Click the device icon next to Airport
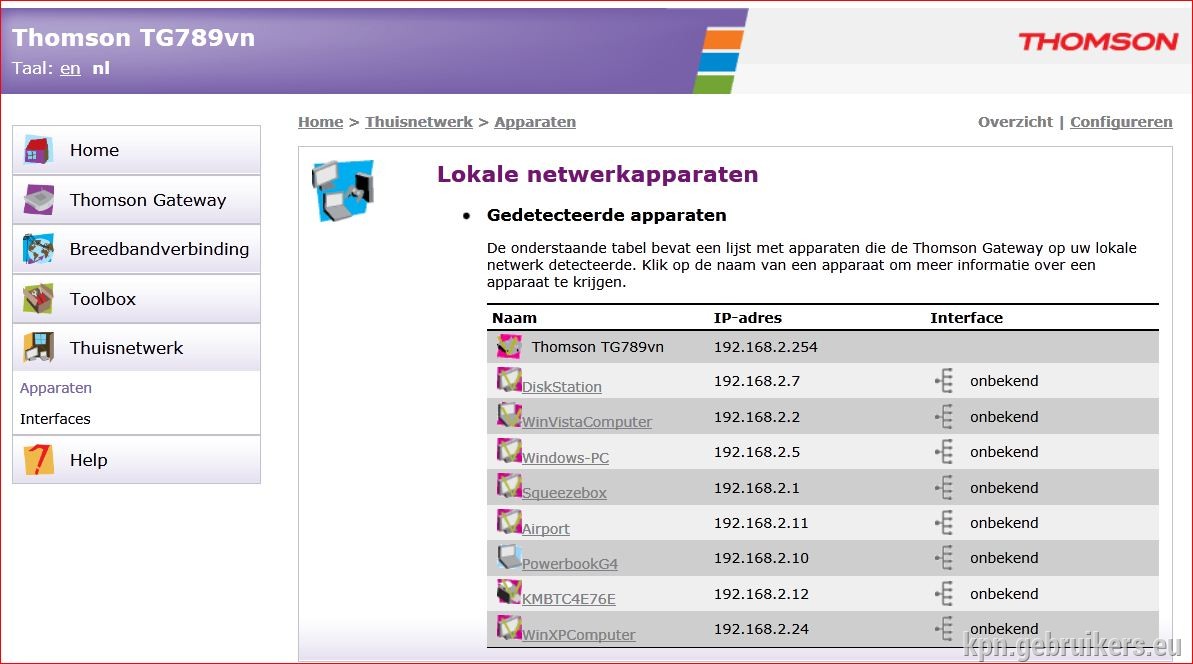 [508, 521]
